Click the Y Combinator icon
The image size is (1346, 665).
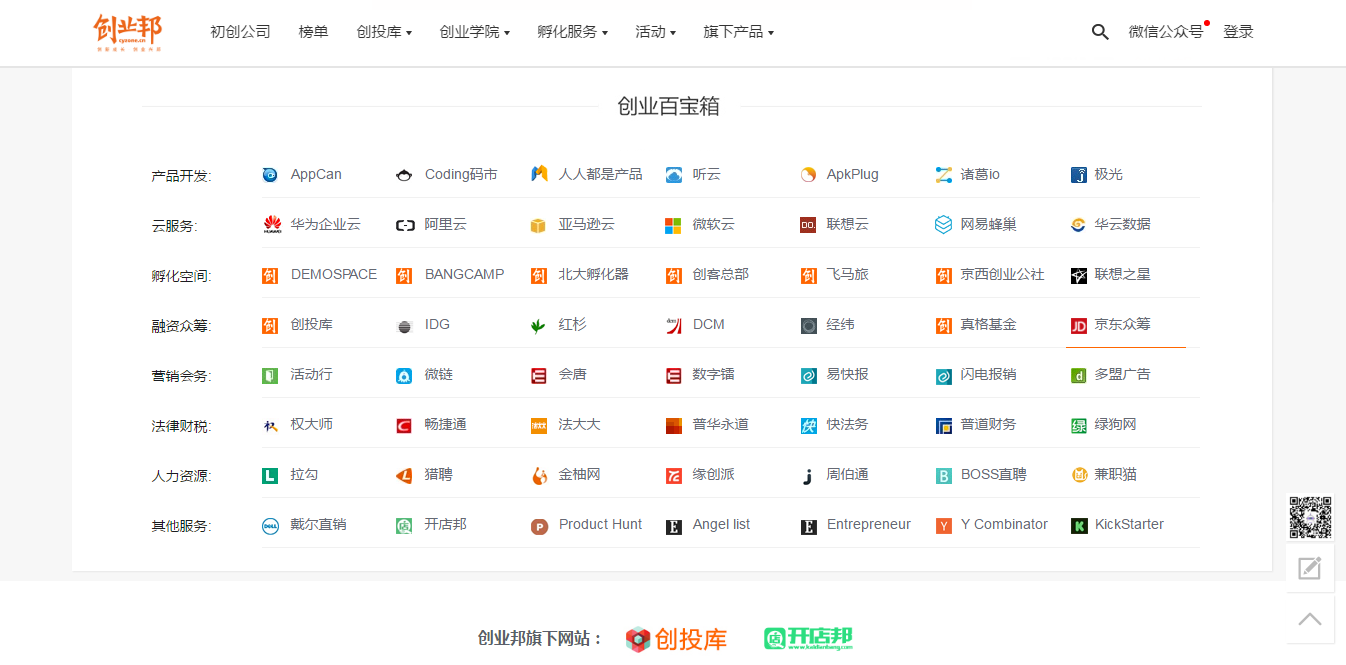(943, 526)
